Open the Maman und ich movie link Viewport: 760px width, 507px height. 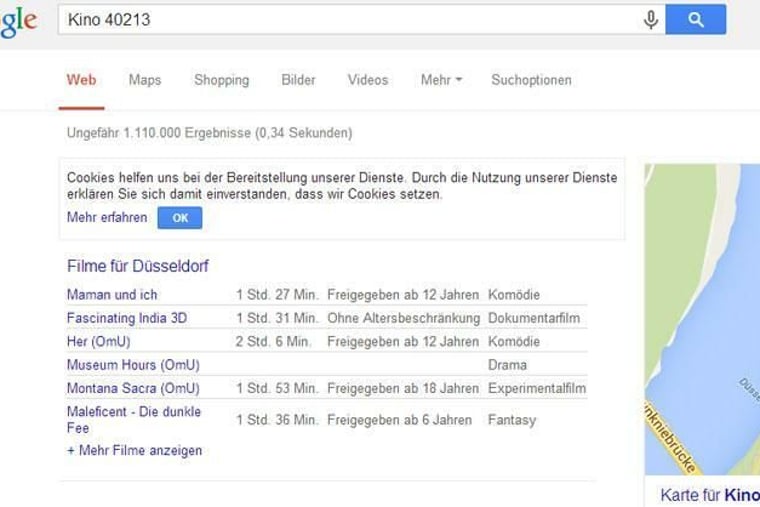[x=112, y=295]
